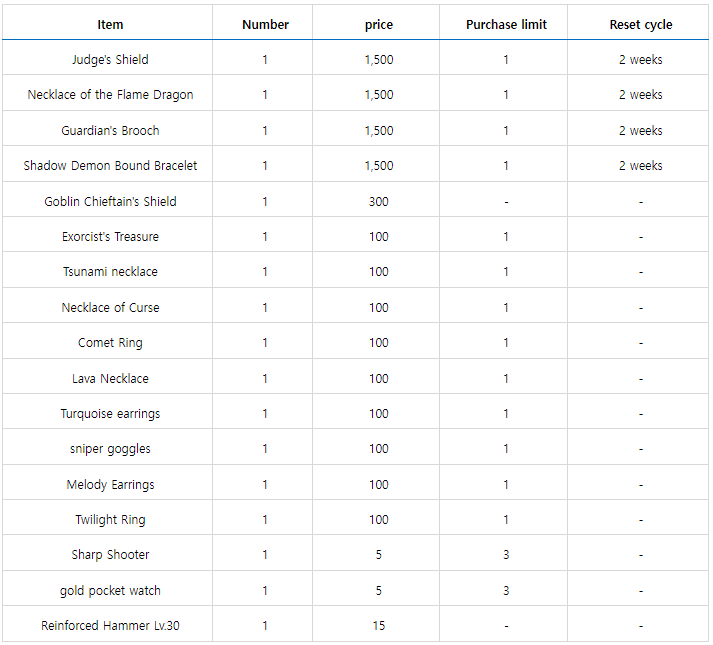The image size is (713, 645).
Task: Select the price column header
Action: [379, 24]
